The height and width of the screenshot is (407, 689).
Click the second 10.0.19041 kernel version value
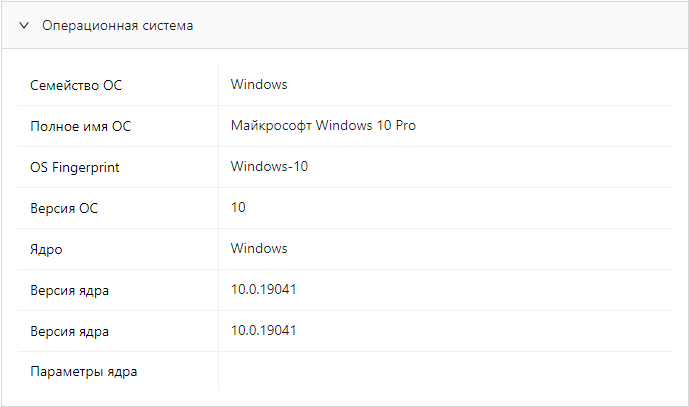(x=264, y=331)
